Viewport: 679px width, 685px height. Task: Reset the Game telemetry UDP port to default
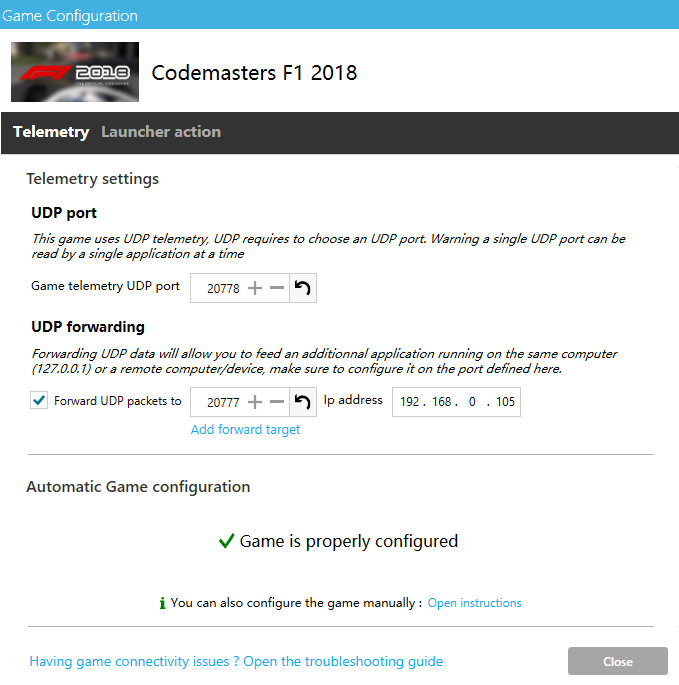tap(303, 288)
